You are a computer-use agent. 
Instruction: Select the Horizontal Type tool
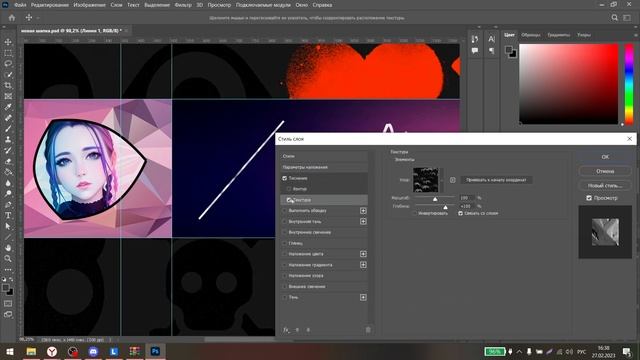(x=8, y=215)
